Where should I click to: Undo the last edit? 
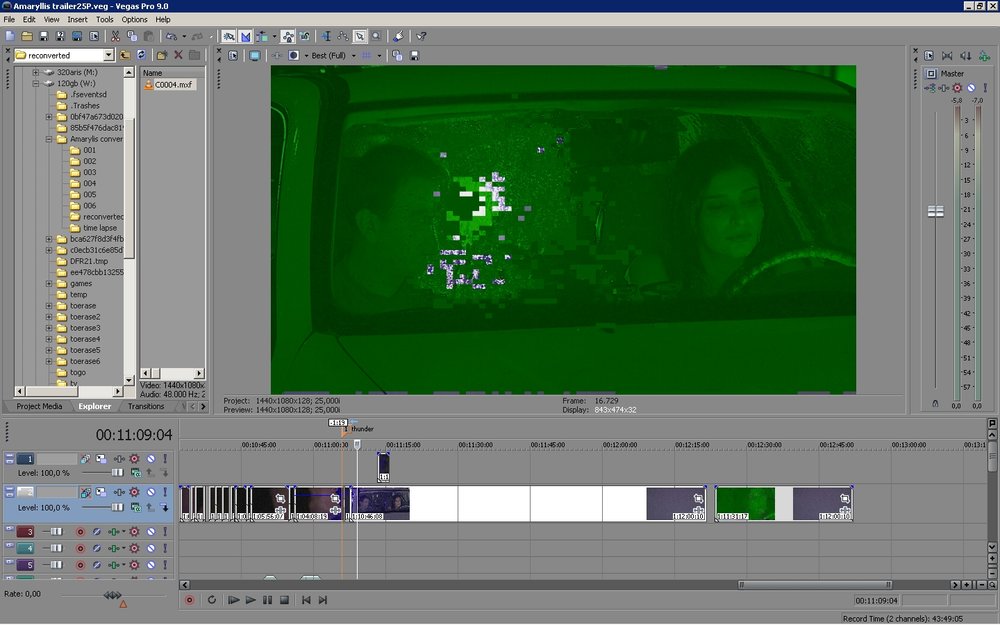click(x=171, y=36)
